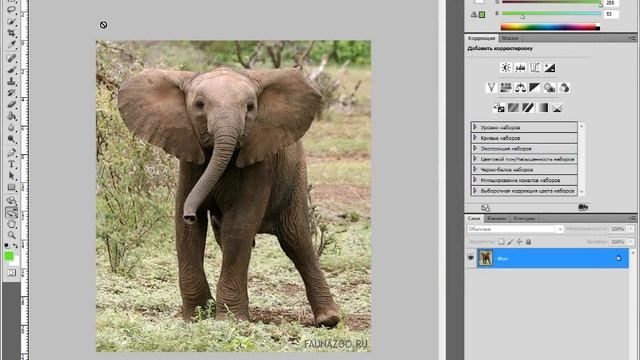Screen dimensions: 640x360
Task: Add a Hue/Saturation adjustment
Action: 506,88
